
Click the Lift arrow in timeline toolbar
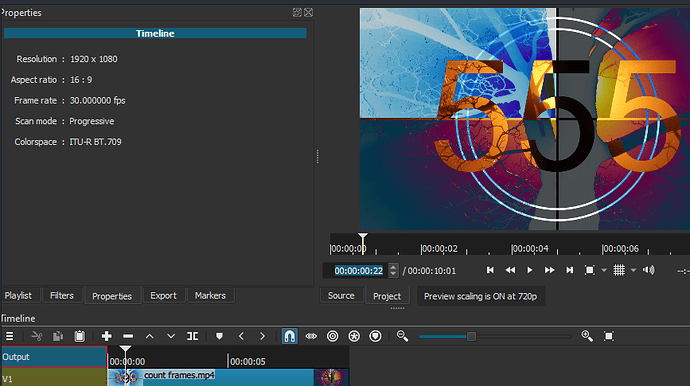150,336
